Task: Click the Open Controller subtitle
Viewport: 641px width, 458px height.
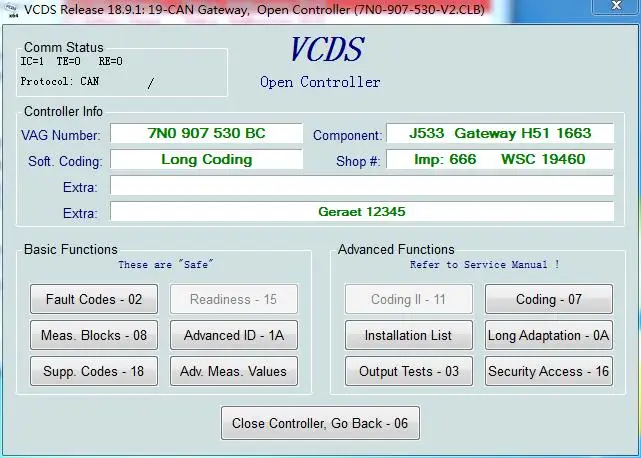Action: [320, 82]
